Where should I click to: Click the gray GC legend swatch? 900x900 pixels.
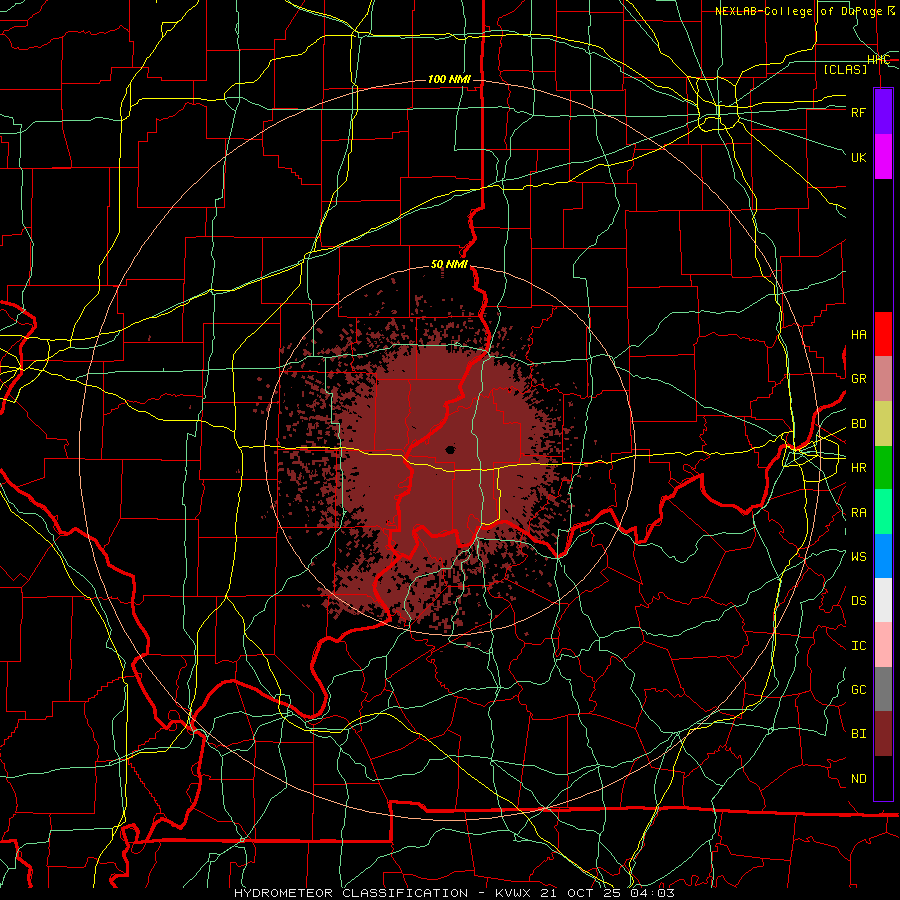883,689
